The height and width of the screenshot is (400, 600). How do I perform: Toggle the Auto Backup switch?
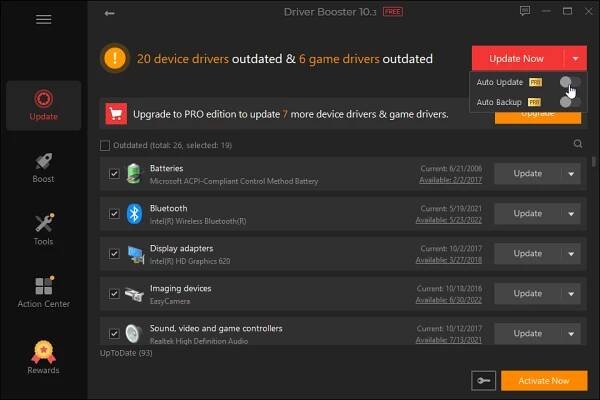pyautogui.click(x=570, y=101)
